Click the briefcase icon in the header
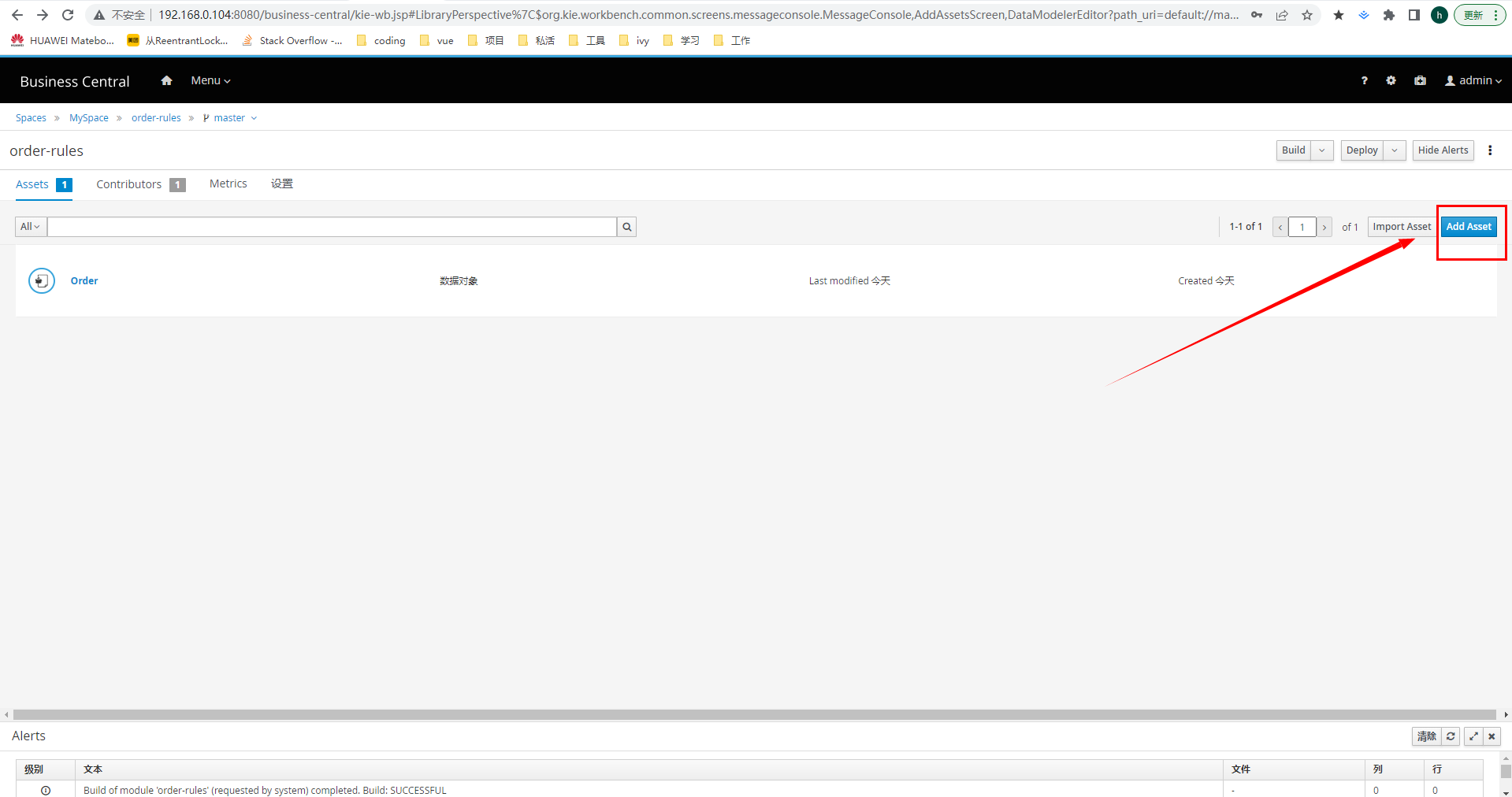 1420,80
